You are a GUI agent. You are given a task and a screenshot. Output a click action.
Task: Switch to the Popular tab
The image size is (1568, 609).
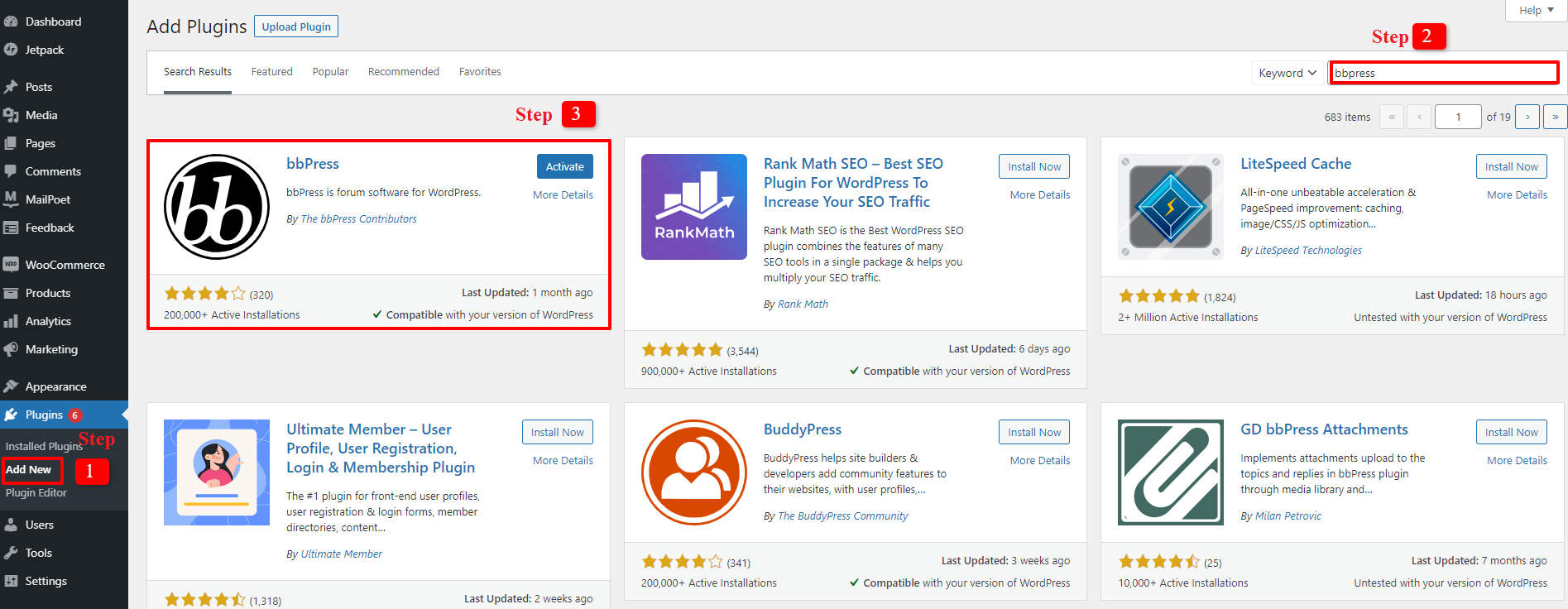[330, 72]
